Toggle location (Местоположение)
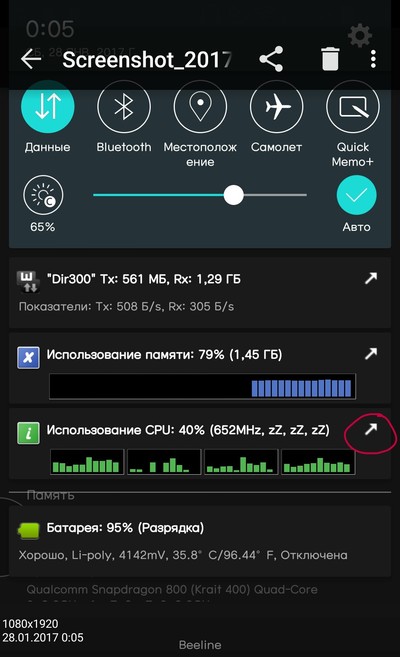 click(200, 107)
